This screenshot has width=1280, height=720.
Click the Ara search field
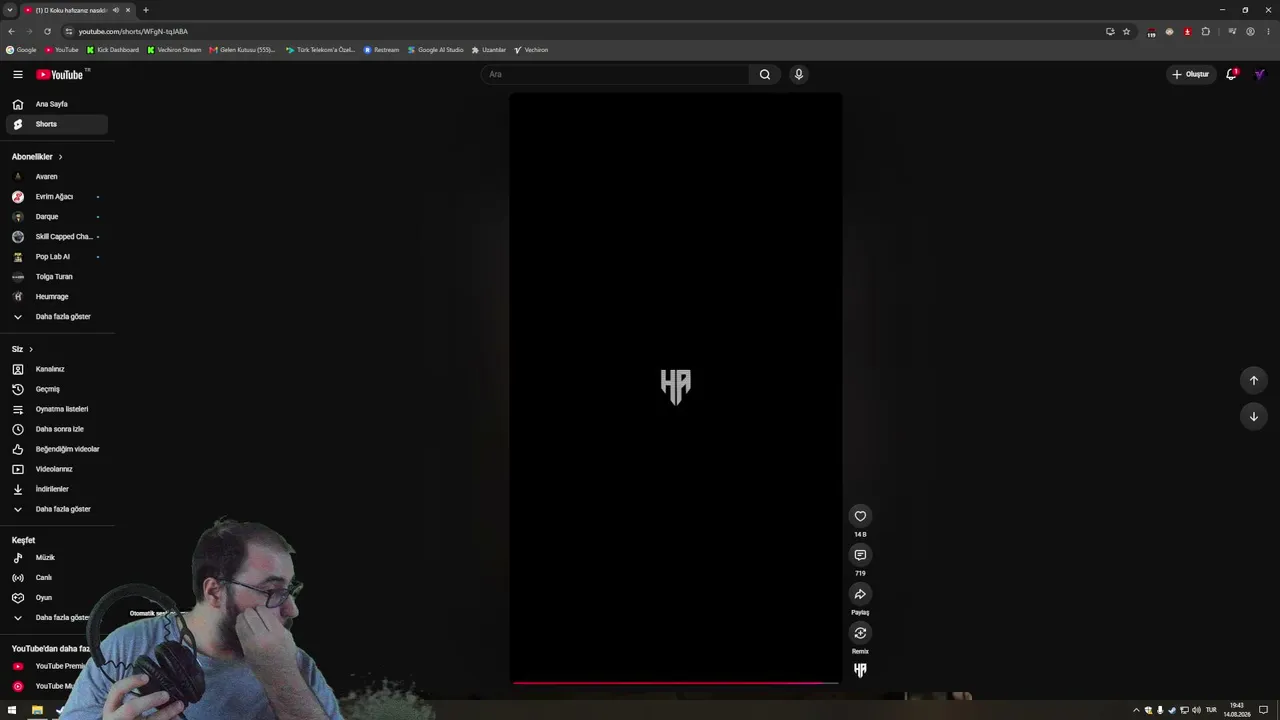(x=615, y=74)
